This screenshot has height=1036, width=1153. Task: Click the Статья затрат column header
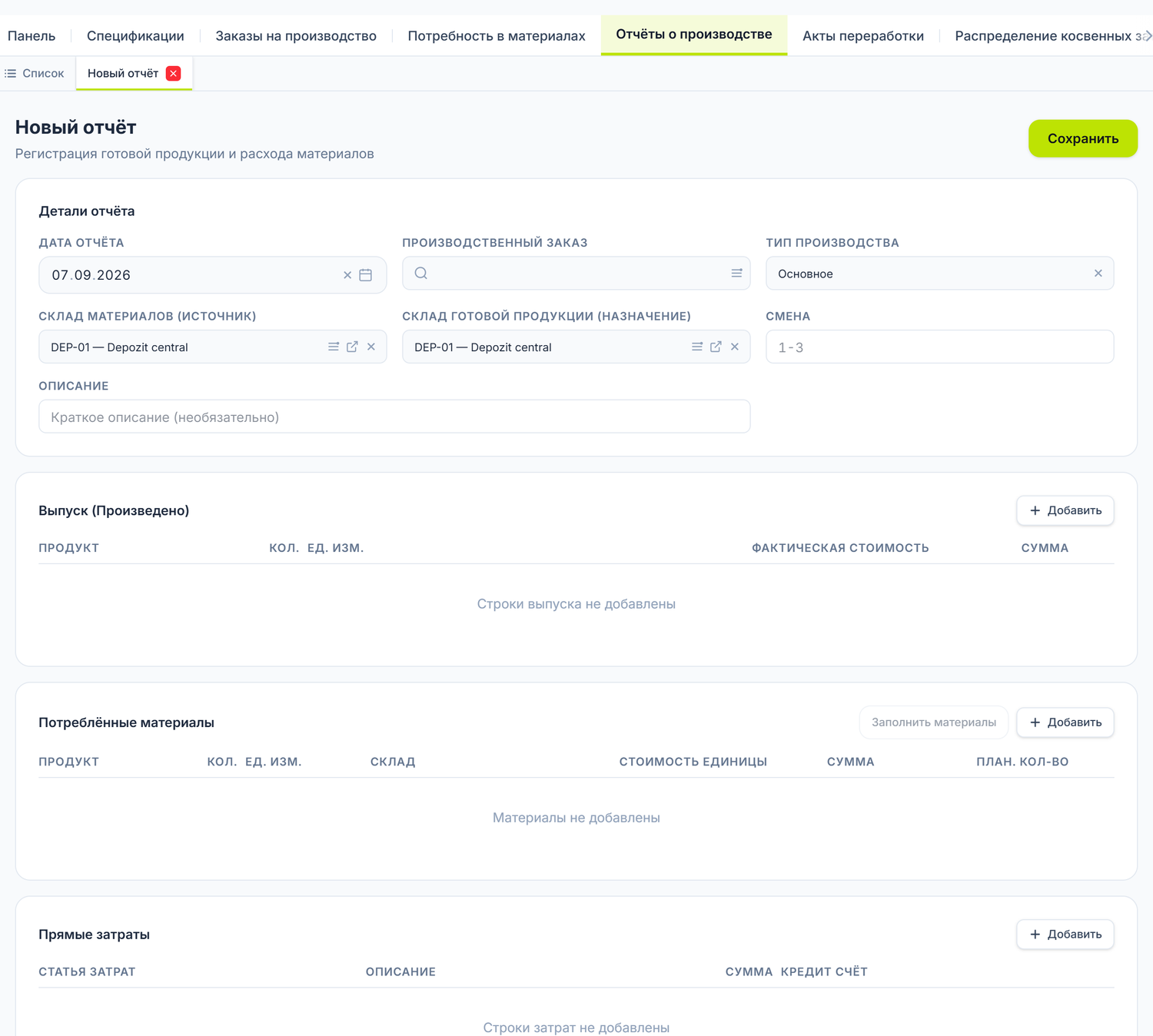(x=87, y=971)
